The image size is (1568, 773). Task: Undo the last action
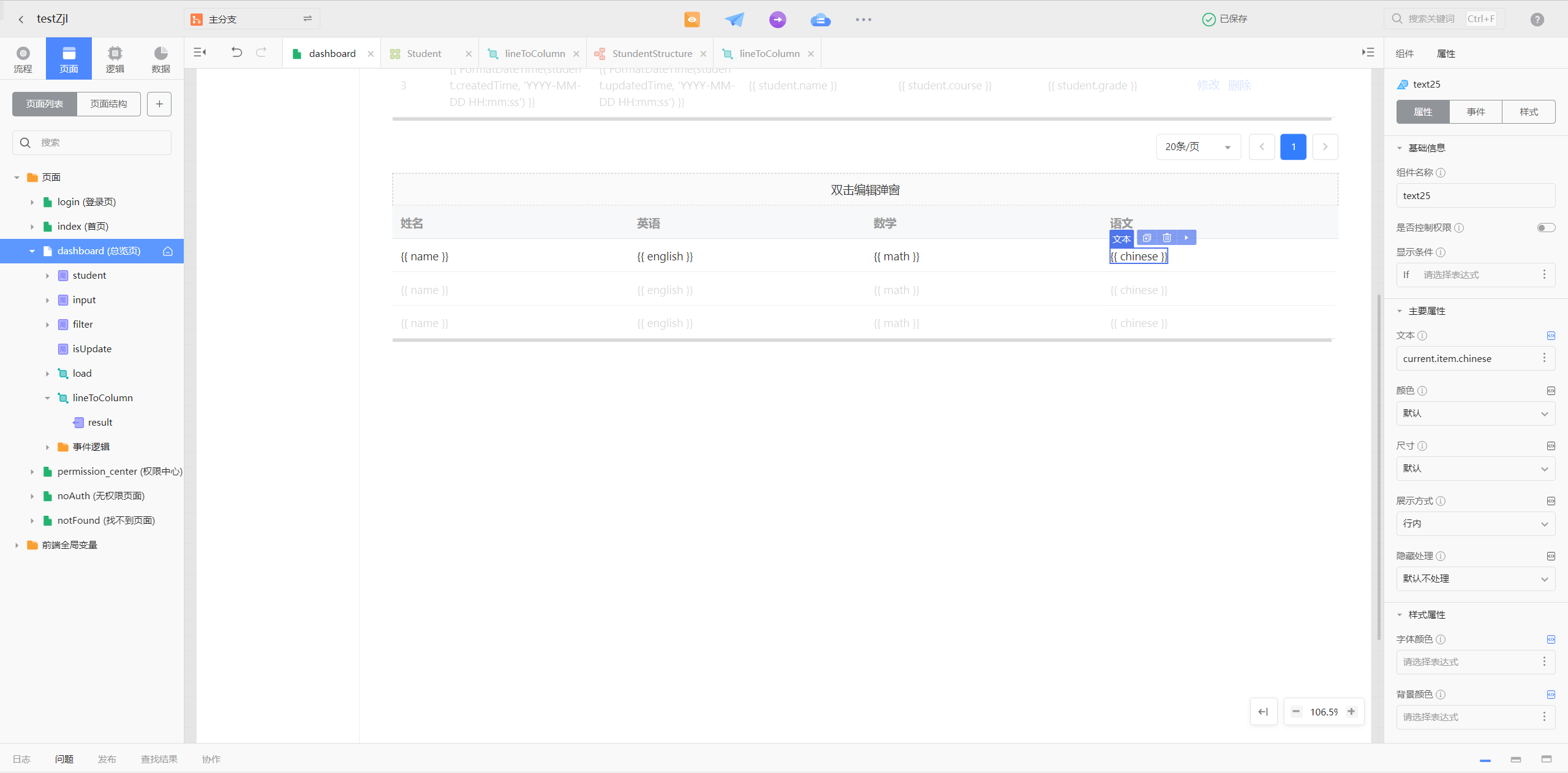pos(236,53)
